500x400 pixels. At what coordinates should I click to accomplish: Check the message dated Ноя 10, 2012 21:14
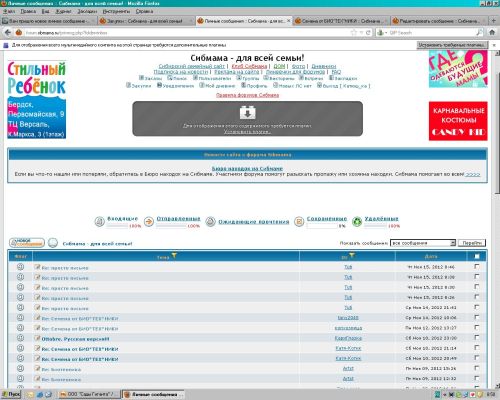[477, 348]
